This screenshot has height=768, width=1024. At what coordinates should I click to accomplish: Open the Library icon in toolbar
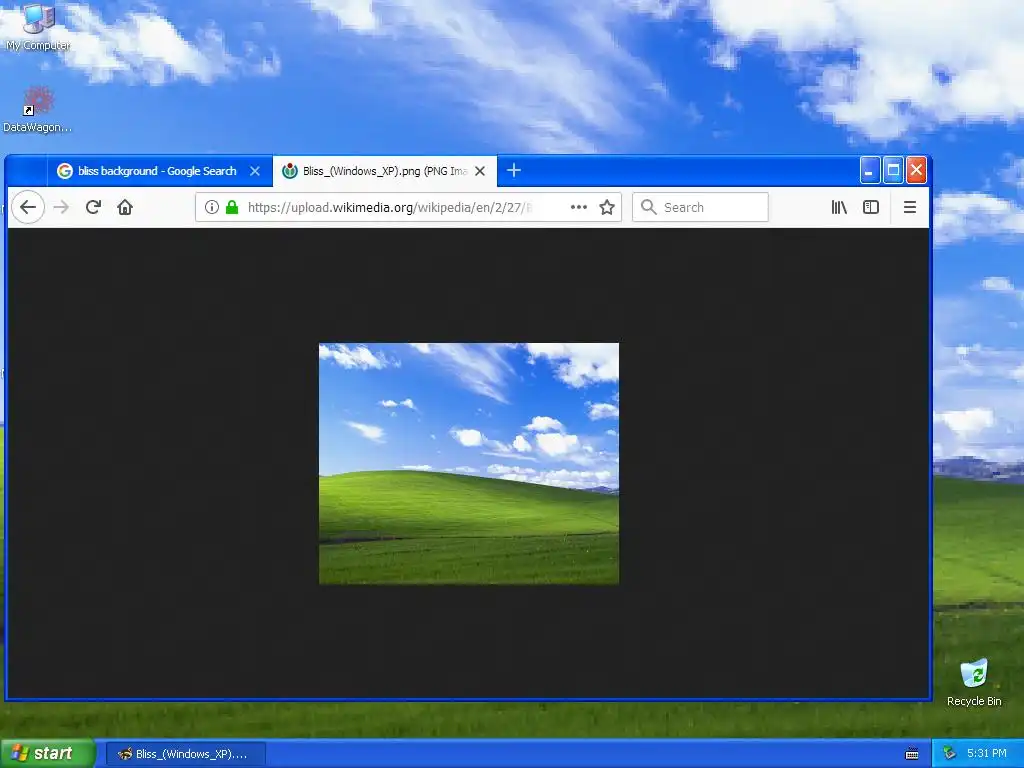tap(839, 207)
